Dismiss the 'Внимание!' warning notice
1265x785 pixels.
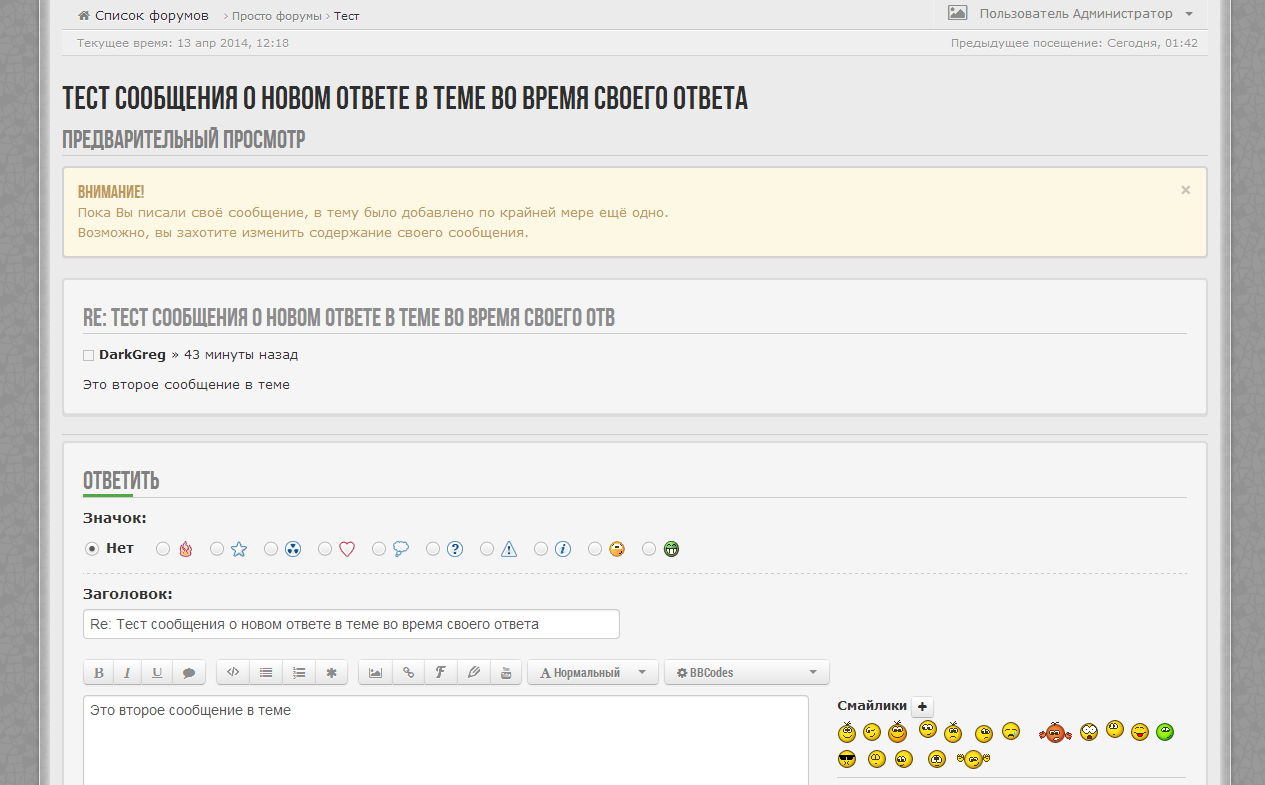(1185, 190)
